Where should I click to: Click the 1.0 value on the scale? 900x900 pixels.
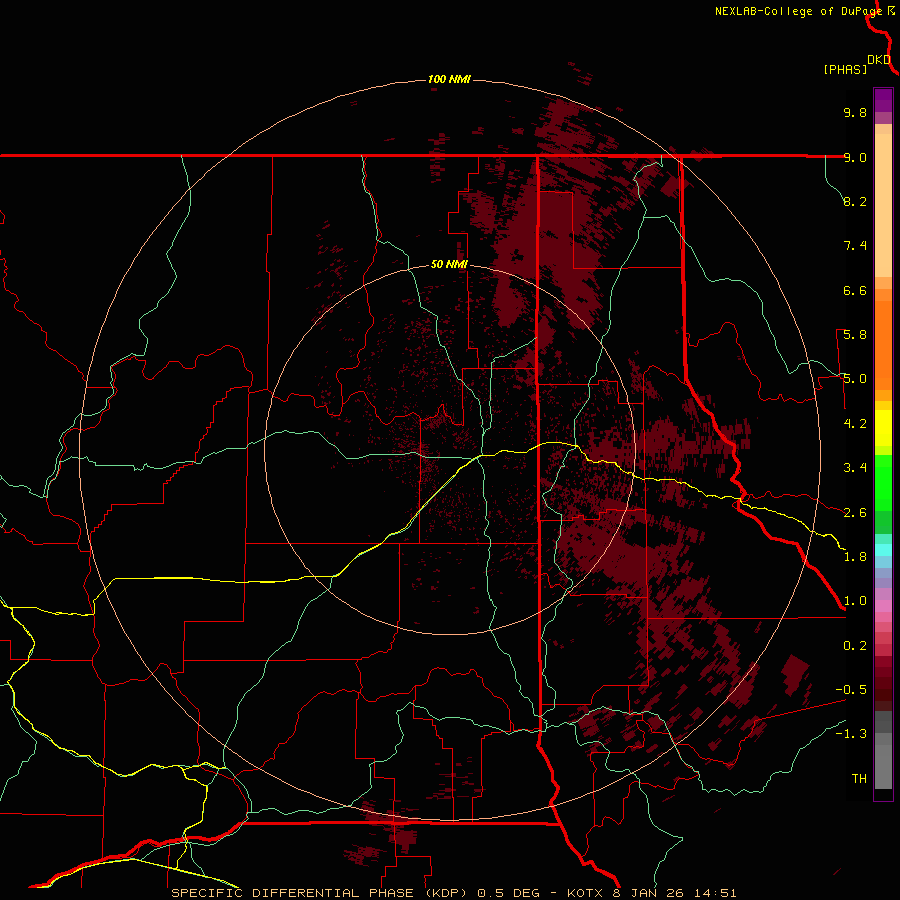click(855, 601)
